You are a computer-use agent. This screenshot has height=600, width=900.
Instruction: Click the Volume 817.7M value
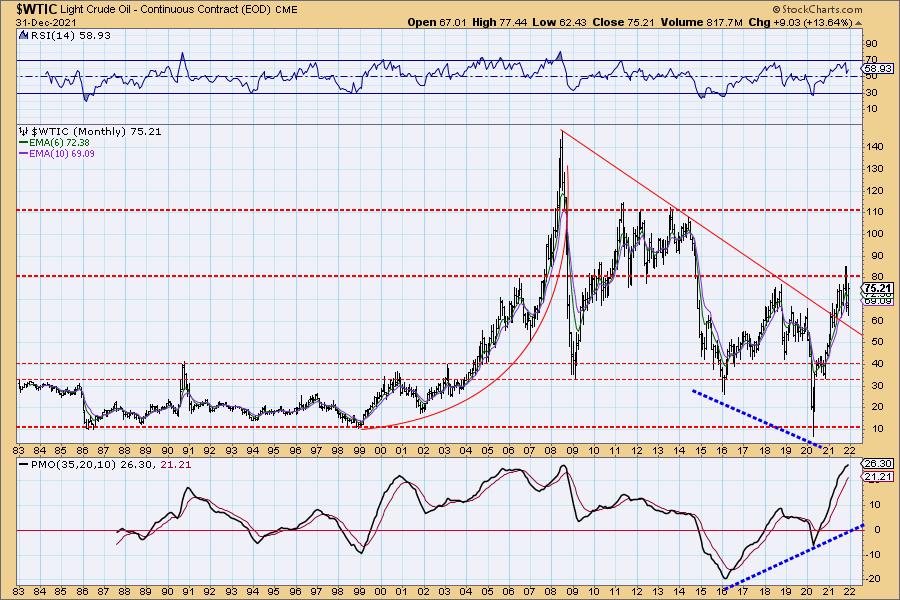click(702, 22)
